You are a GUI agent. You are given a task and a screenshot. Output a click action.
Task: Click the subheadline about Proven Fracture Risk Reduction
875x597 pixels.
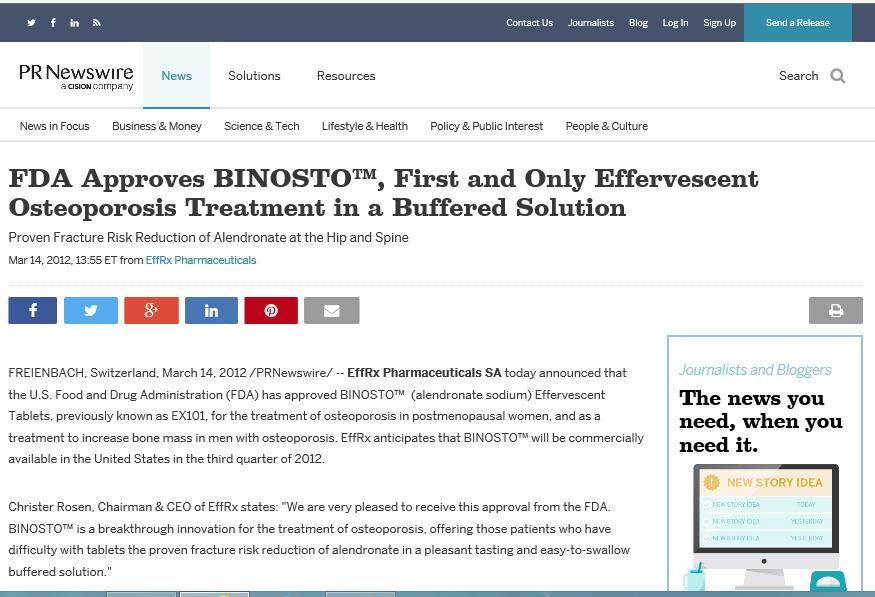[x=208, y=237]
